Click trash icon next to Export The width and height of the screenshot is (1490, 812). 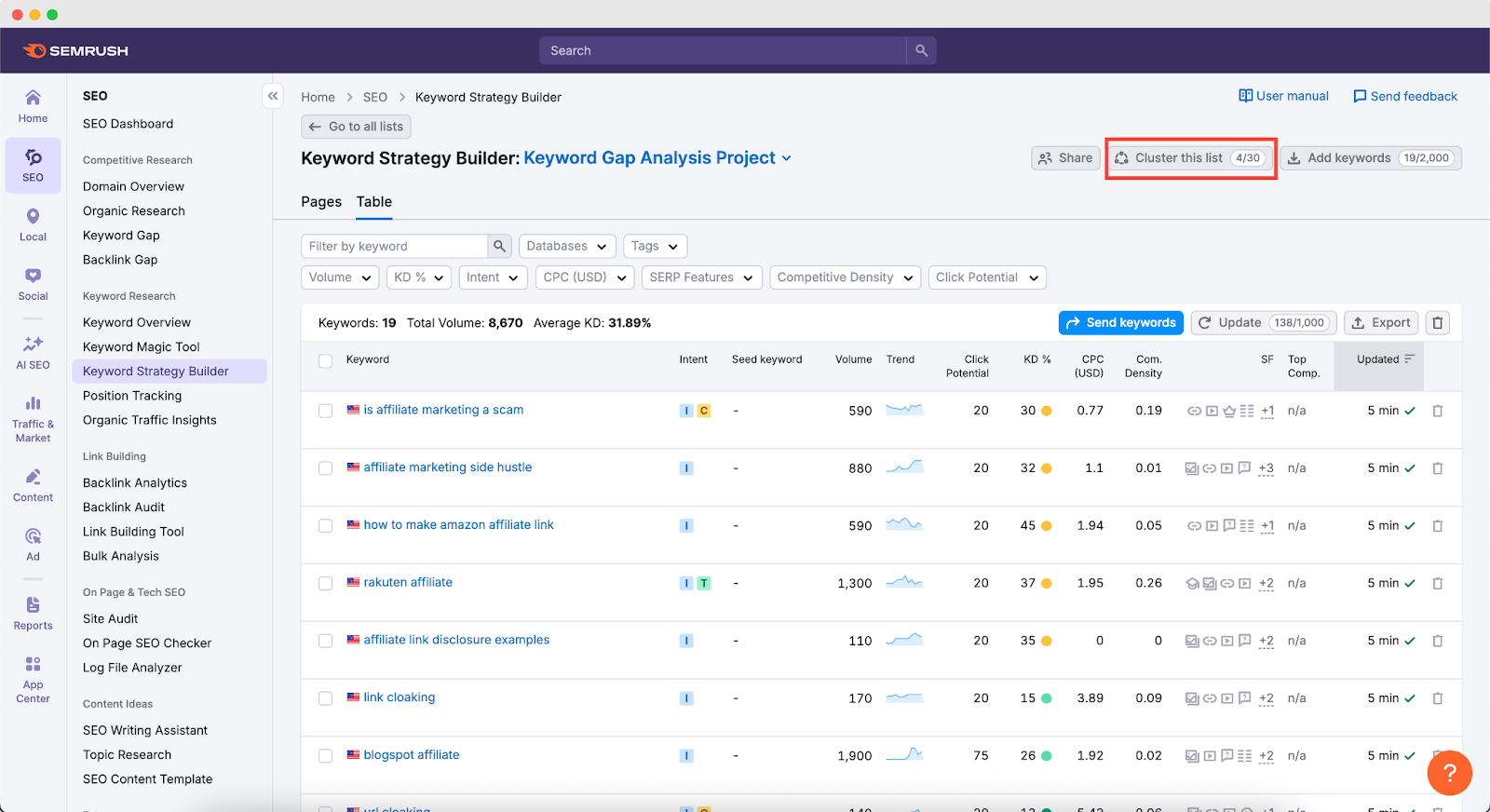tap(1437, 323)
